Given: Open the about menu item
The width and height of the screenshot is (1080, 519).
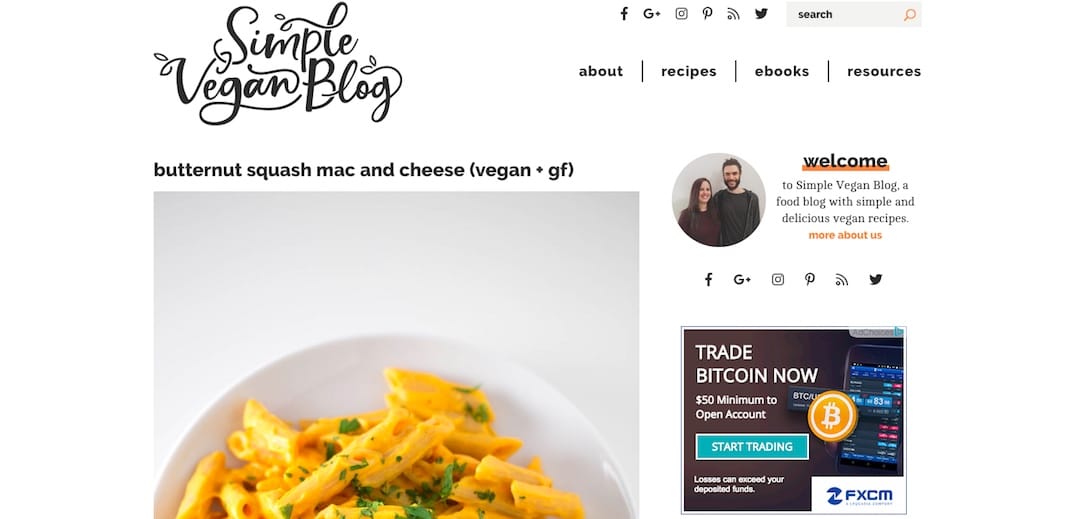Looking at the screenshot, I should (x=601, y=71).
